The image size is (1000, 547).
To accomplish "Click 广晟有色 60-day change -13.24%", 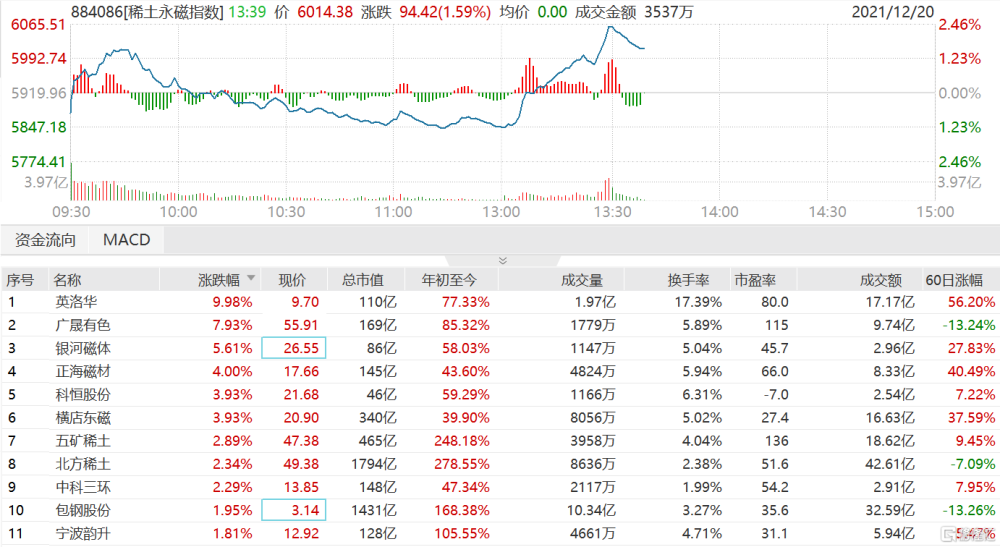I will pos(969,325).
